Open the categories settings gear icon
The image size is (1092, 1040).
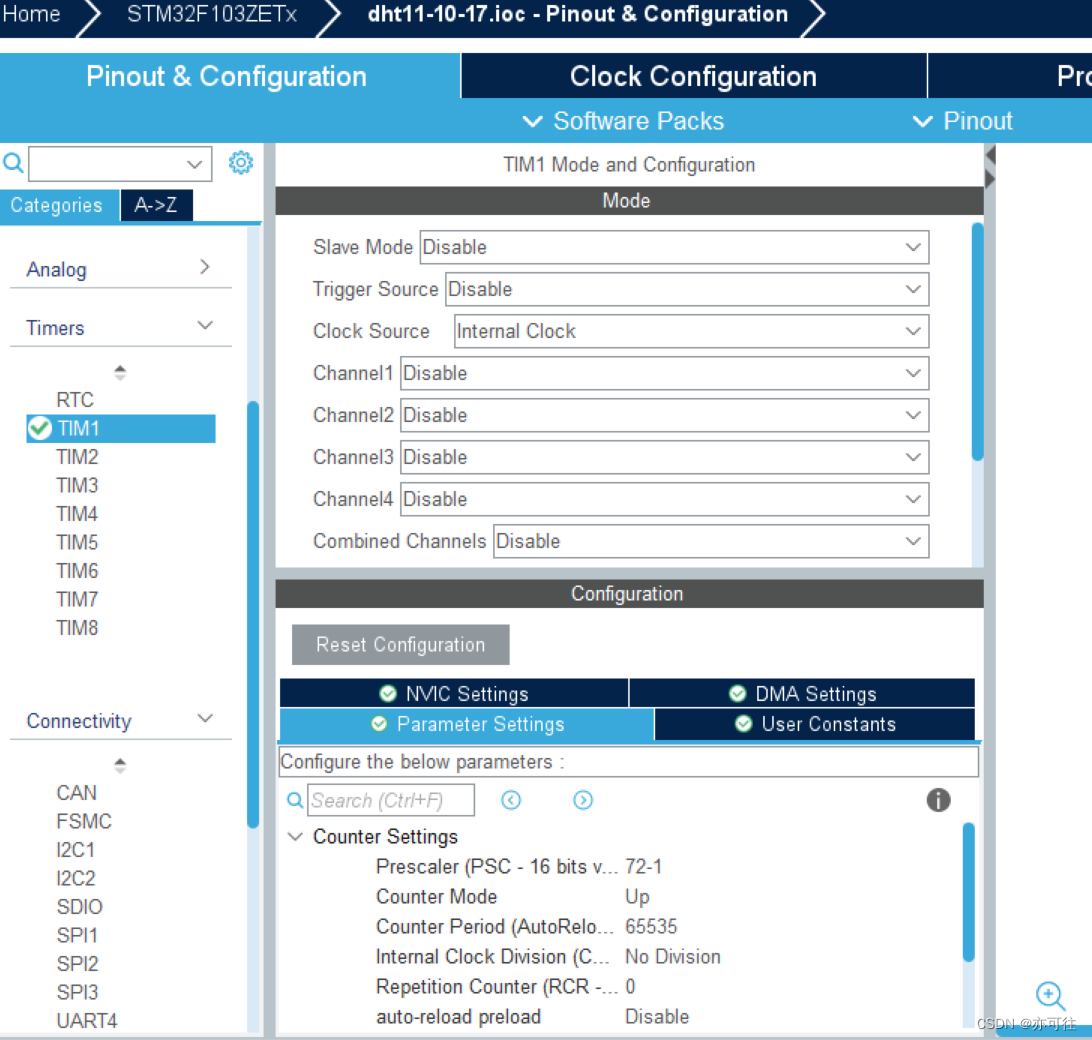pyautogui.click(x=241, y=163)
